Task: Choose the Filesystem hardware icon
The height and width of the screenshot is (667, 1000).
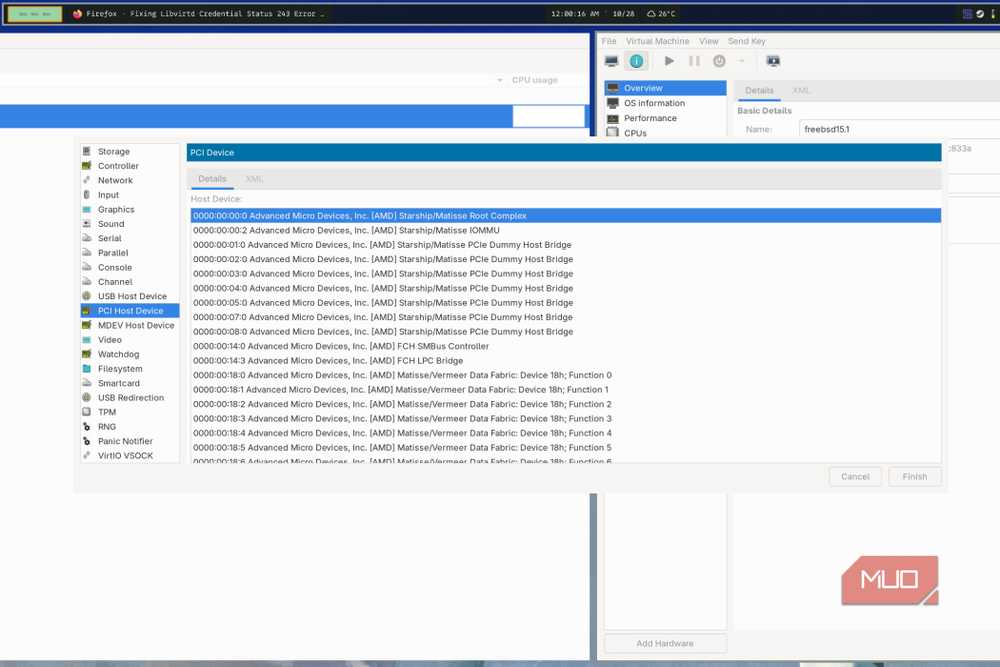Action: (x=87, y=369)
